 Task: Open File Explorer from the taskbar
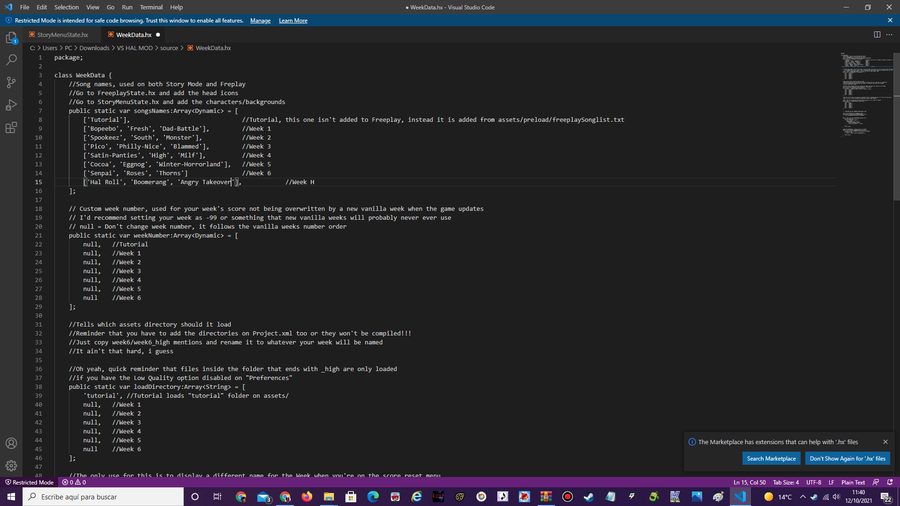point(329,497)
